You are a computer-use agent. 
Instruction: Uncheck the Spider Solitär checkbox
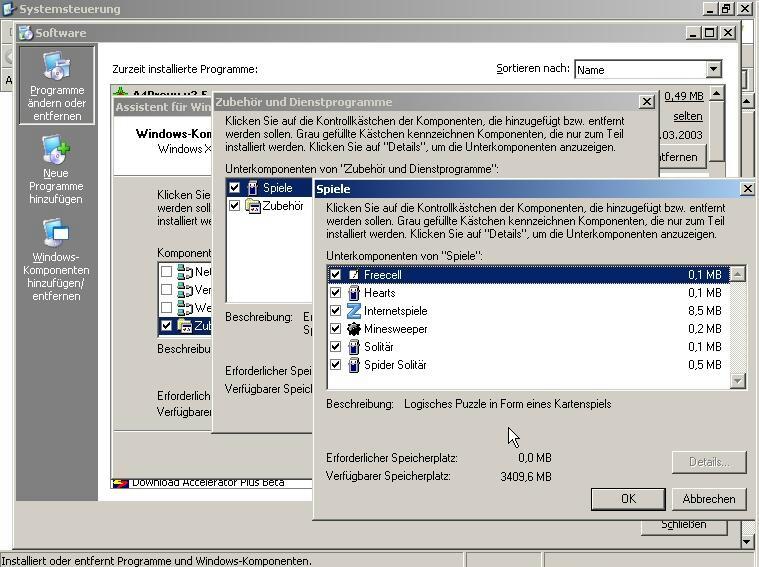[x=335, y=365]
